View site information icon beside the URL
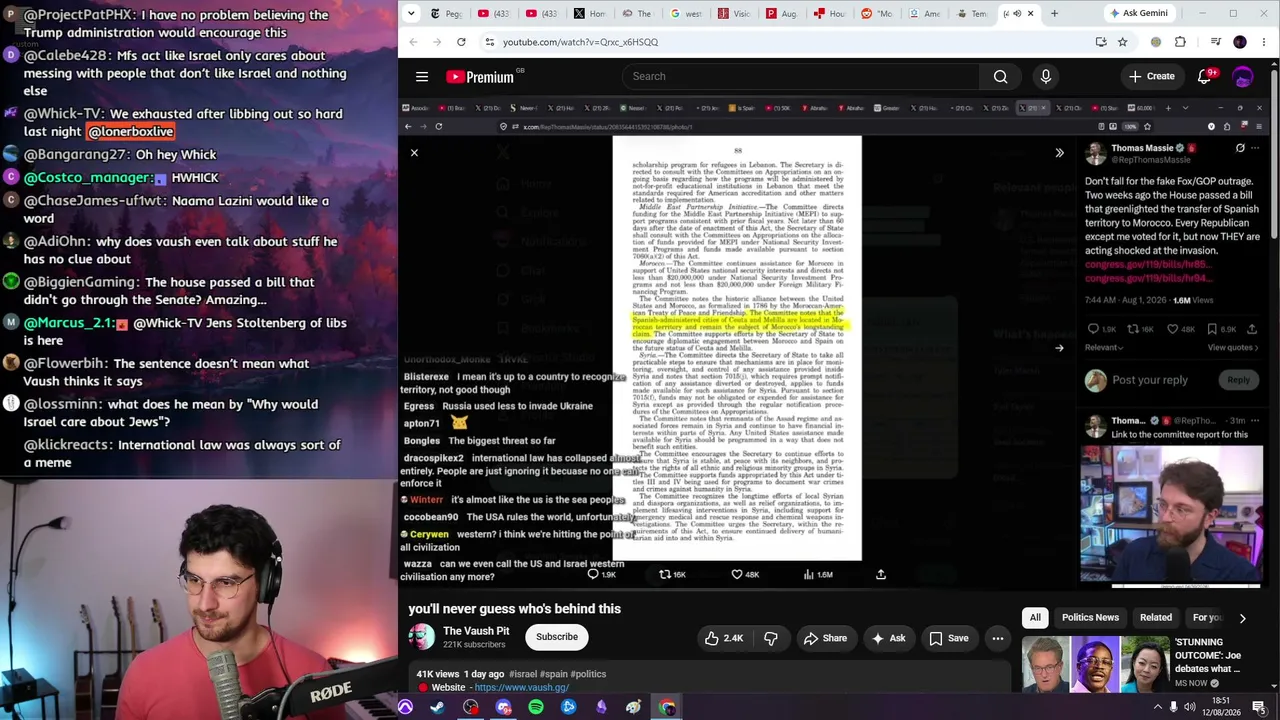Screen dimensions: 1280x720 tap(489, 42)
